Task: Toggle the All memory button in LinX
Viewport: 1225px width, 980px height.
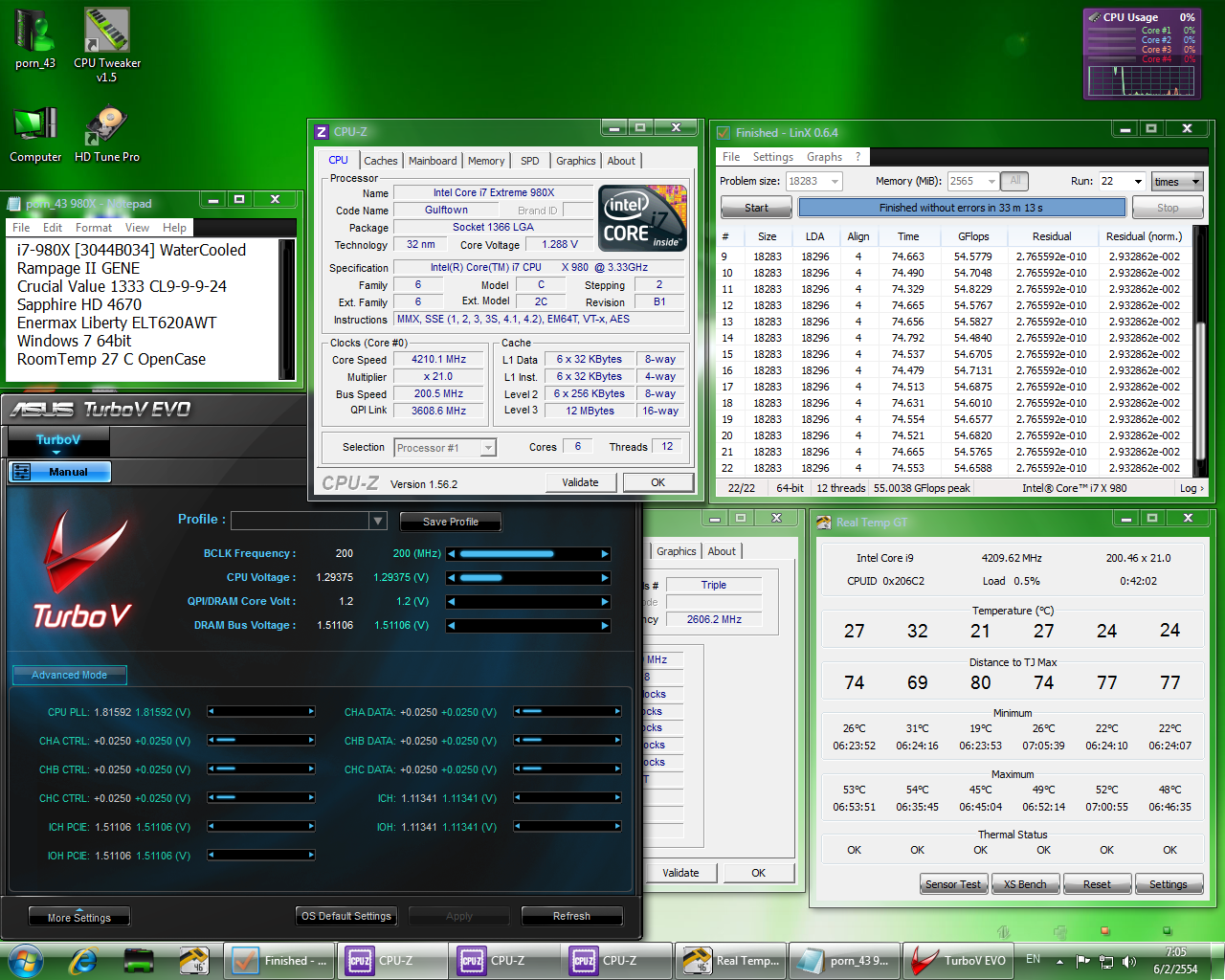Action: (1014, 181)
